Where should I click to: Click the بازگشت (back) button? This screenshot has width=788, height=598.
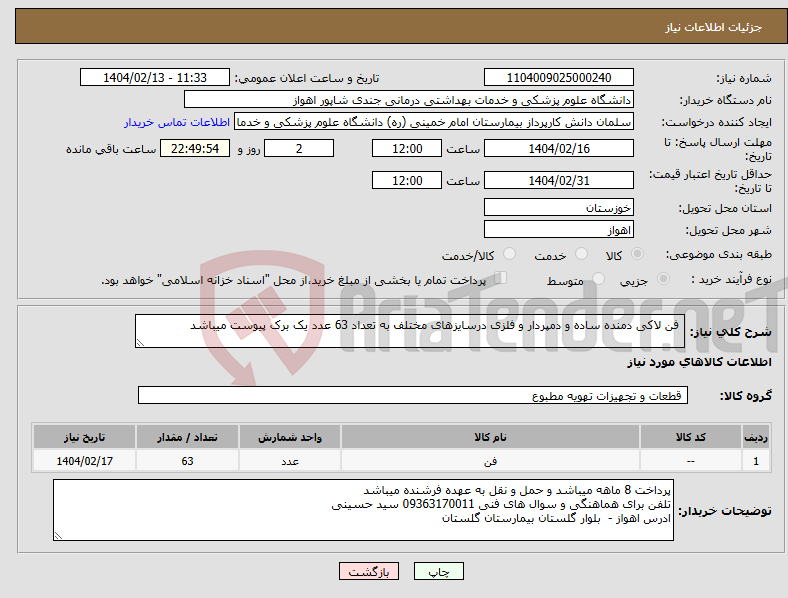(369, 571)
